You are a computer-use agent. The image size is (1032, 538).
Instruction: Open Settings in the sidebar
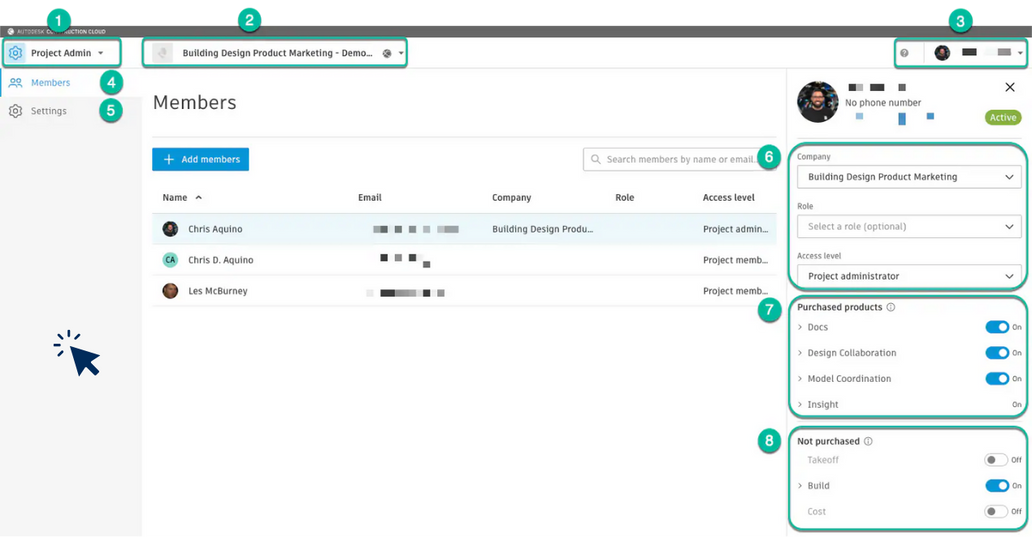(x=70, y=111)
